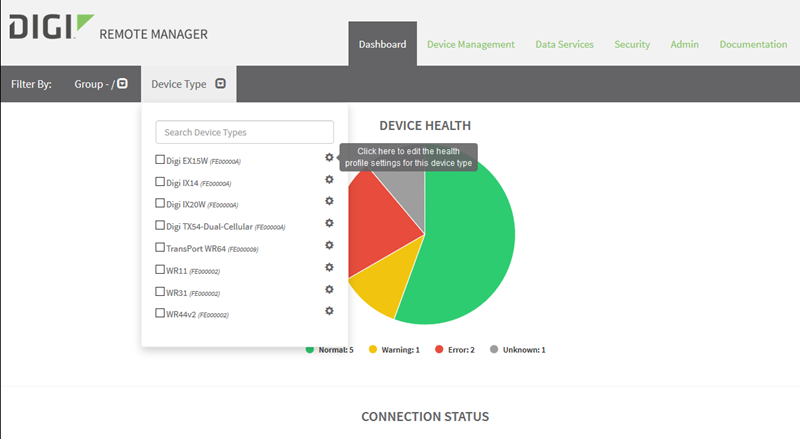Click the Normal: 5 legend label
Screen dimensions: 800x439
point(336,350)
